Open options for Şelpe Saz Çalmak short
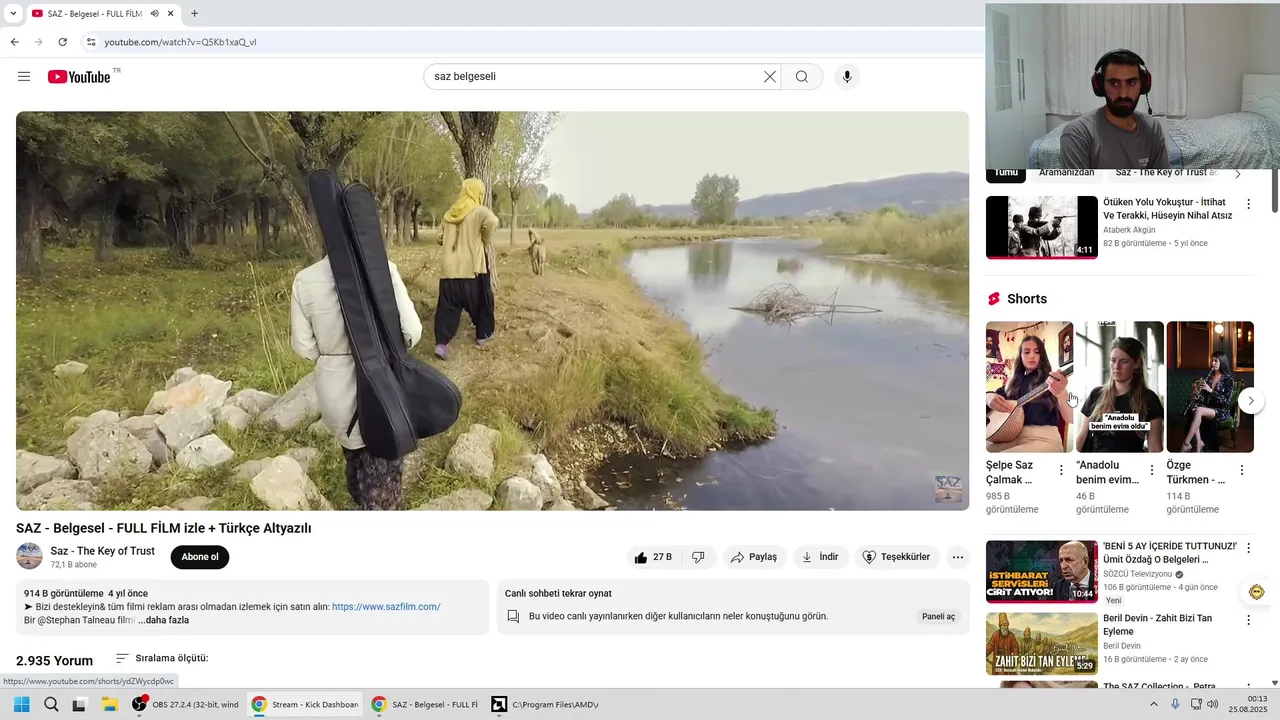The width and height of the screenshot is (1280, 720). click(1061, 470)
